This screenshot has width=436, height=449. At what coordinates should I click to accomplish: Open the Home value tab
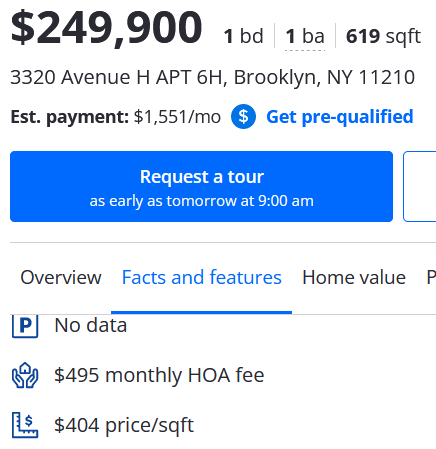point(354,277)
